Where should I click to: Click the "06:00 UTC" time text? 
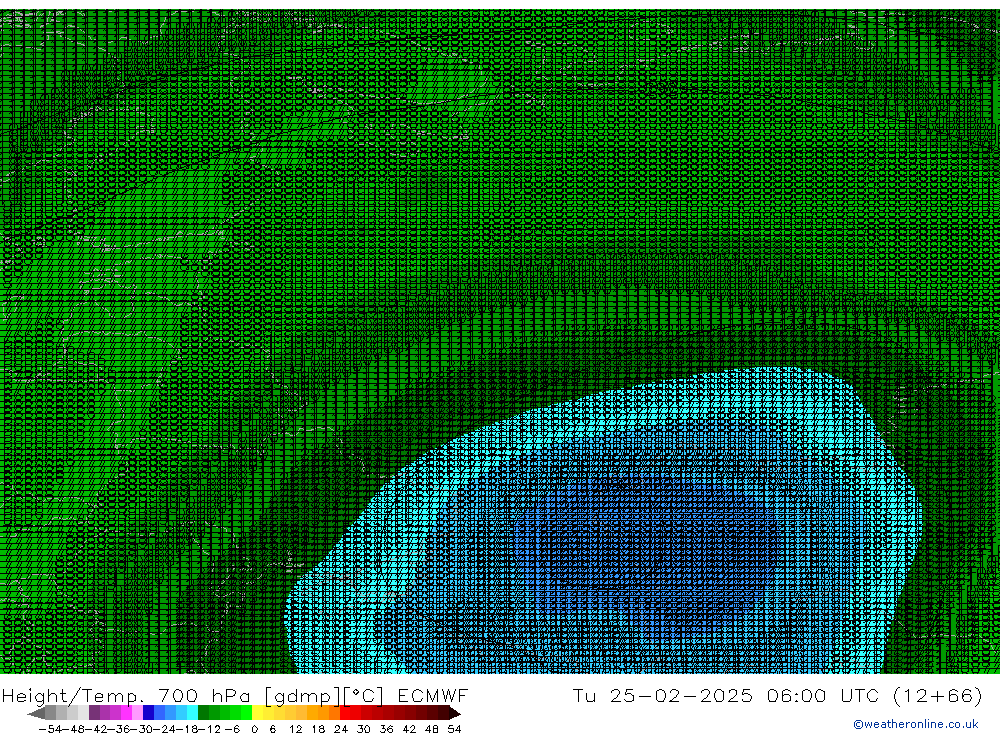pos(823,695)
